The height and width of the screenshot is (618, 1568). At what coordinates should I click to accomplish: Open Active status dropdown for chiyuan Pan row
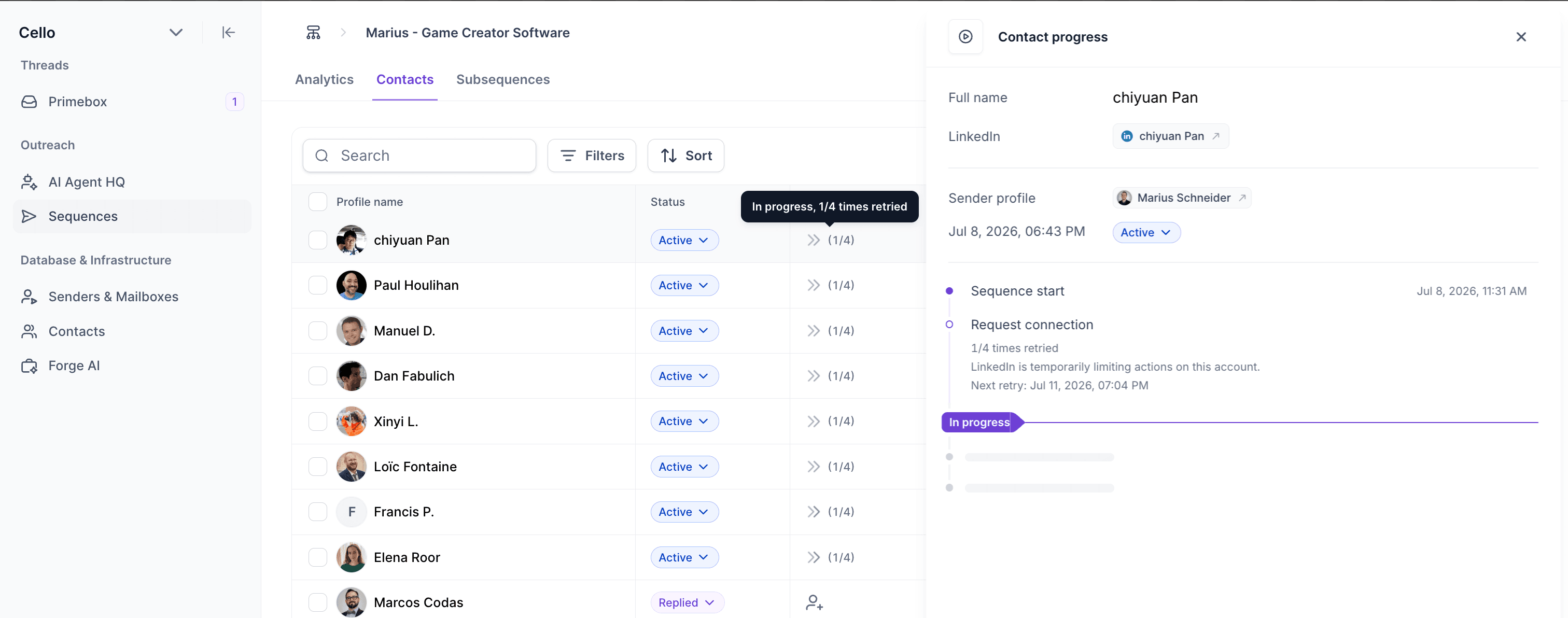click(684, 240)
